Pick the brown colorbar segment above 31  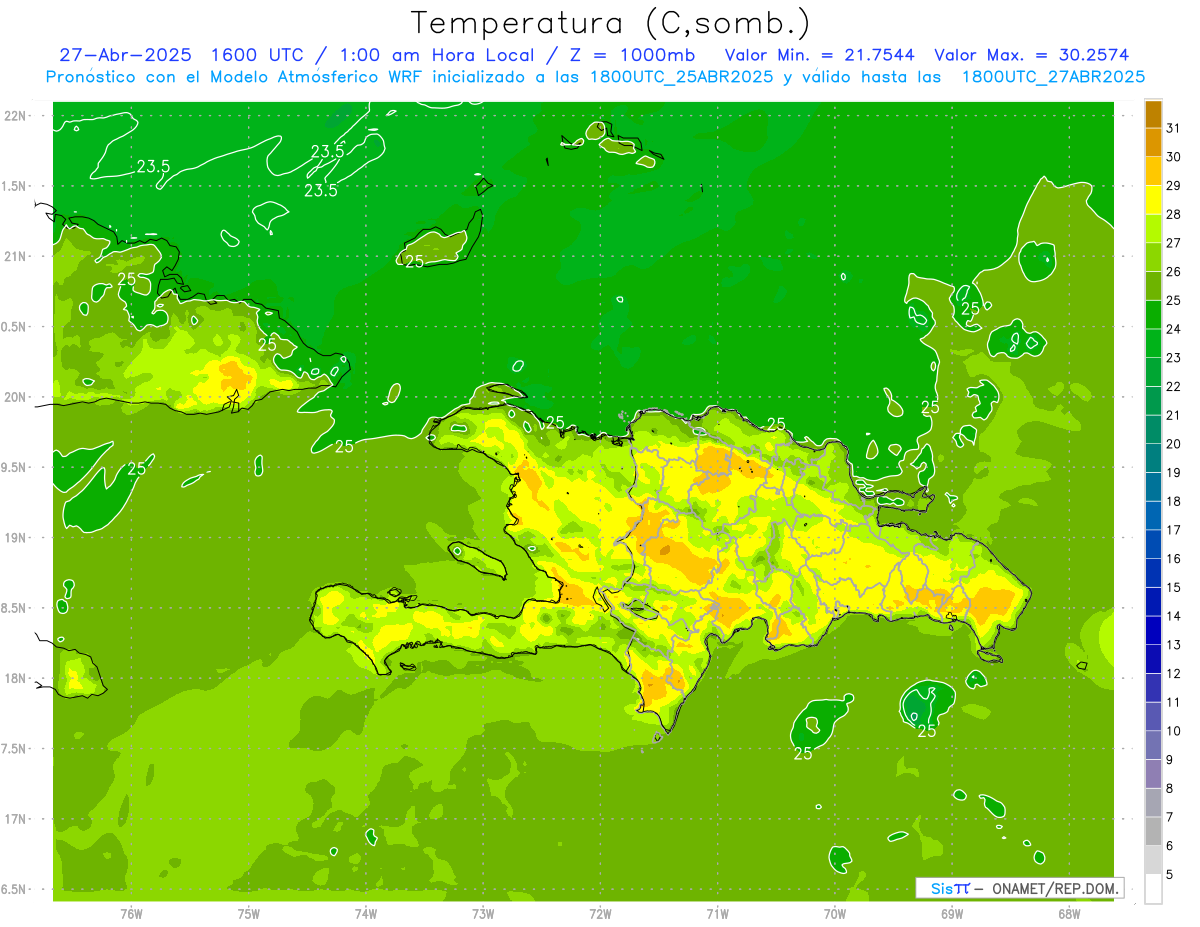click(x=1153, y=114)
